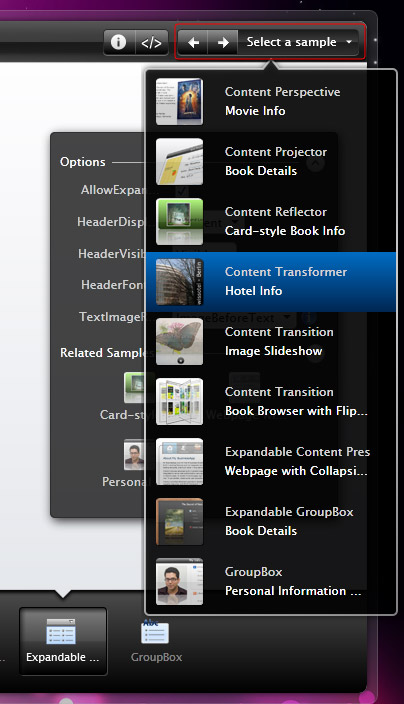Click the Webpage with Collapsi... sample thumbnail
The height and width of the screenshot is (704, 404).
180,462
